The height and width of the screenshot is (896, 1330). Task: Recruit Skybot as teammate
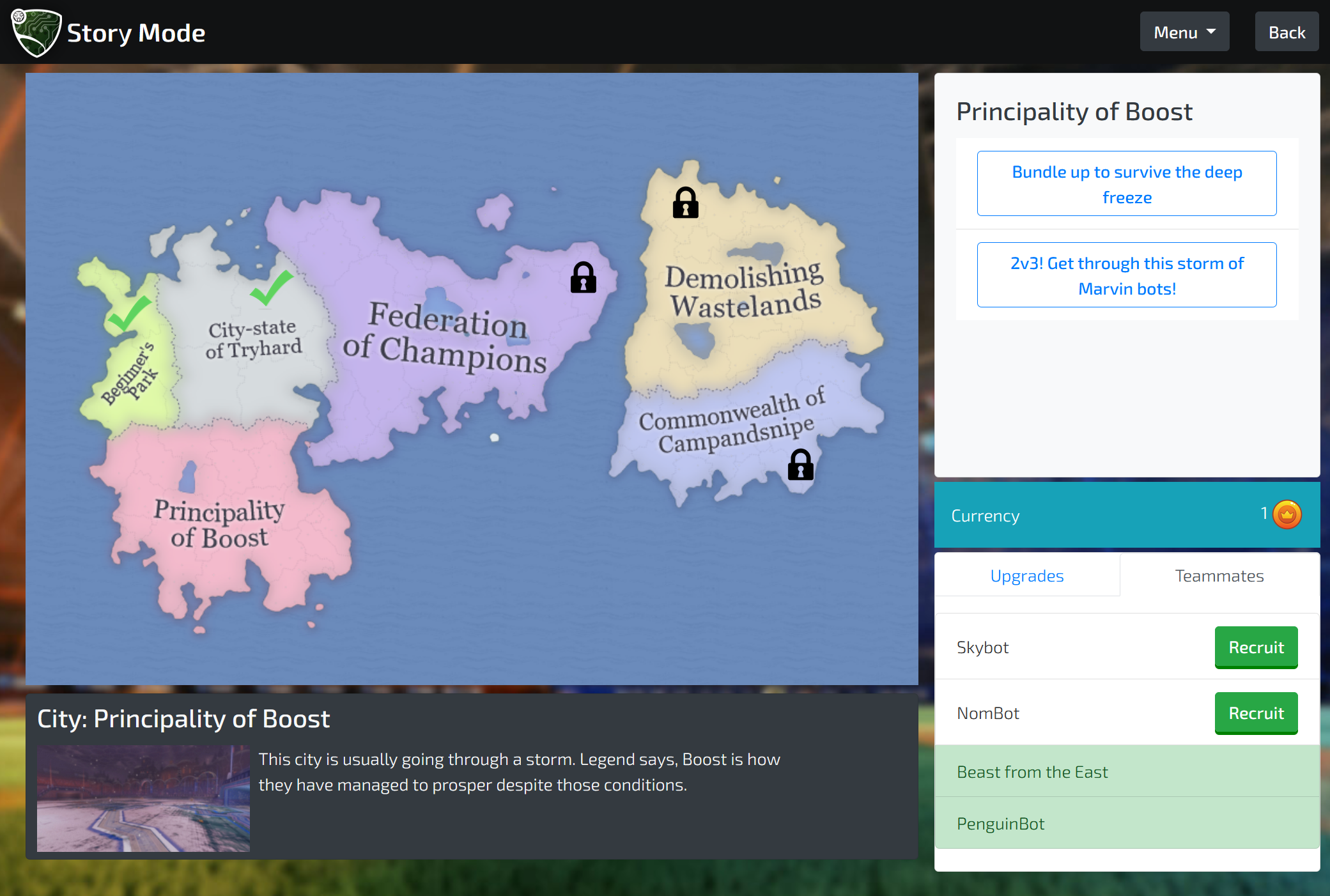(1255, 647)
